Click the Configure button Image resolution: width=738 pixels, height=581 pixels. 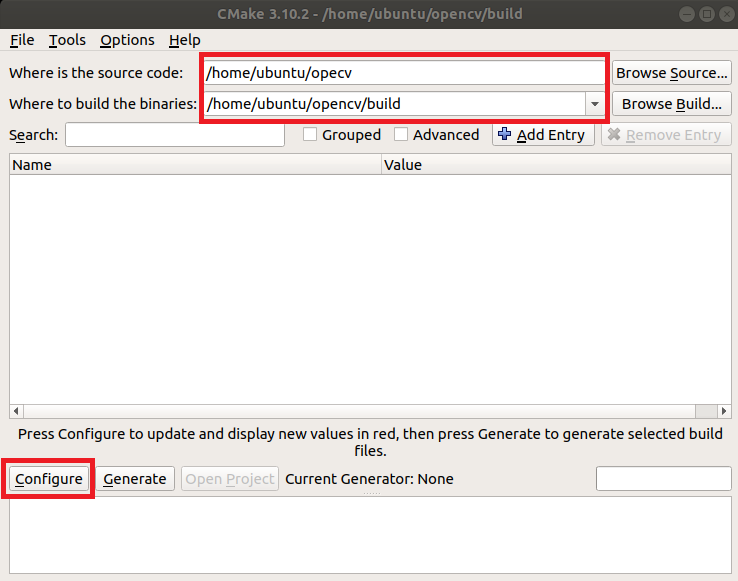point(49,479)
